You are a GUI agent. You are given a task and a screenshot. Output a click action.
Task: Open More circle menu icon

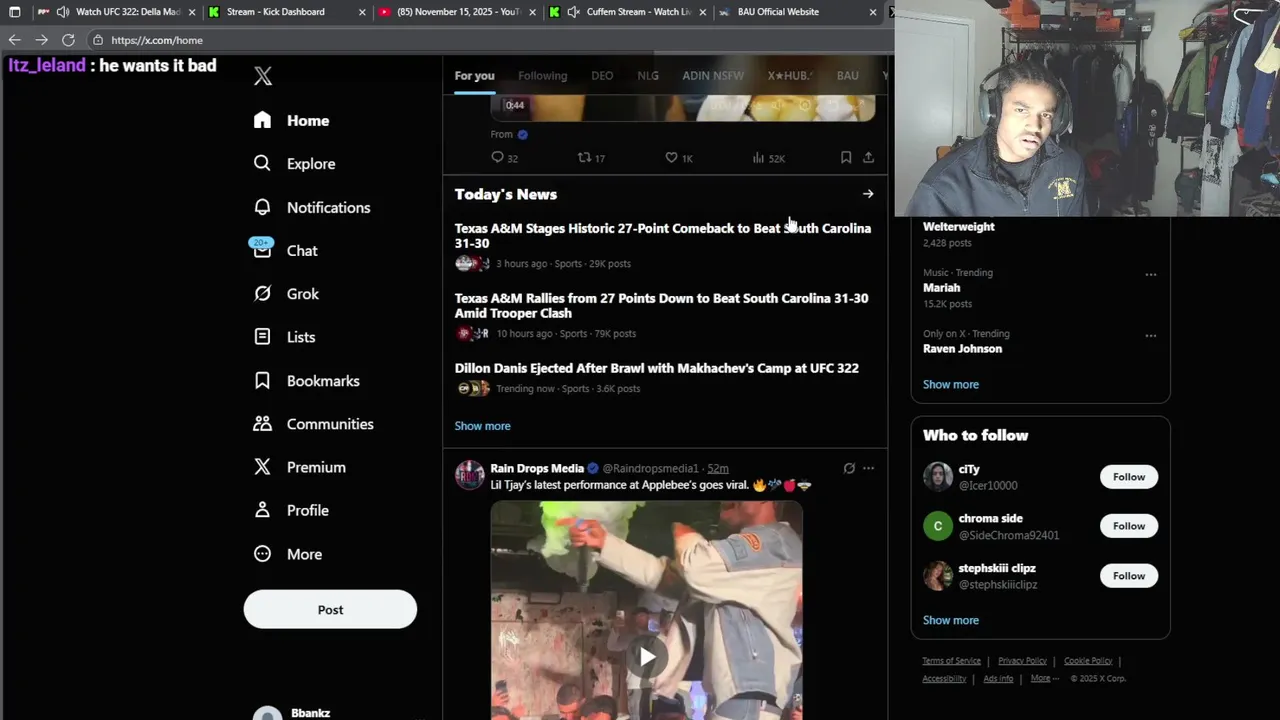coord(262,554)
